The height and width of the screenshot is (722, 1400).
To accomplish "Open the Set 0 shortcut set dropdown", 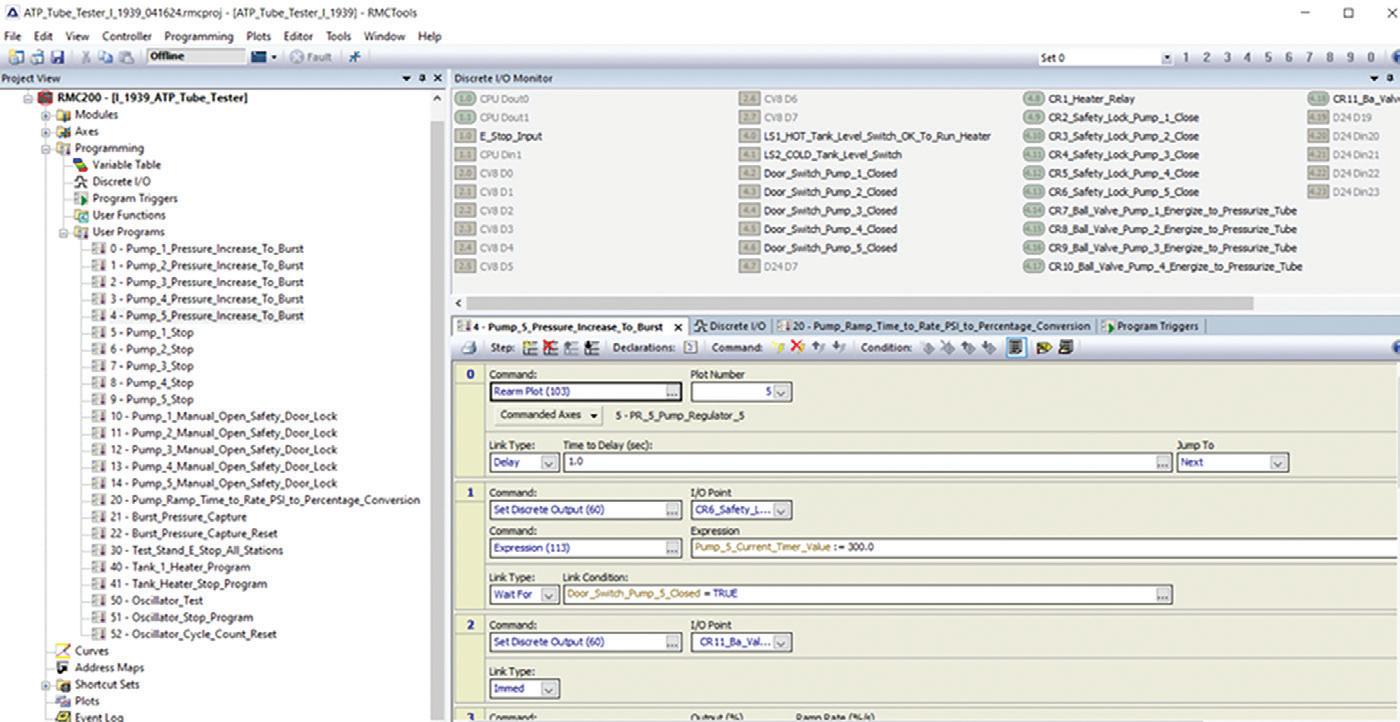I will (1166, 58).
